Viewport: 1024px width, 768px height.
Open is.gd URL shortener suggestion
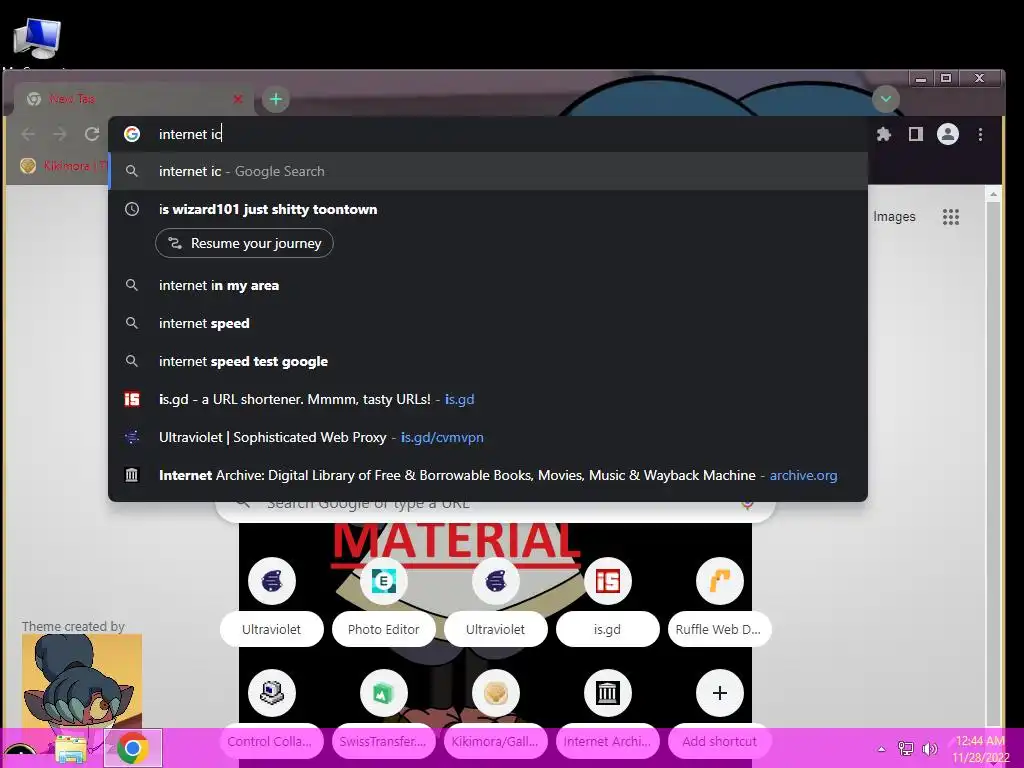click(488, 399)
